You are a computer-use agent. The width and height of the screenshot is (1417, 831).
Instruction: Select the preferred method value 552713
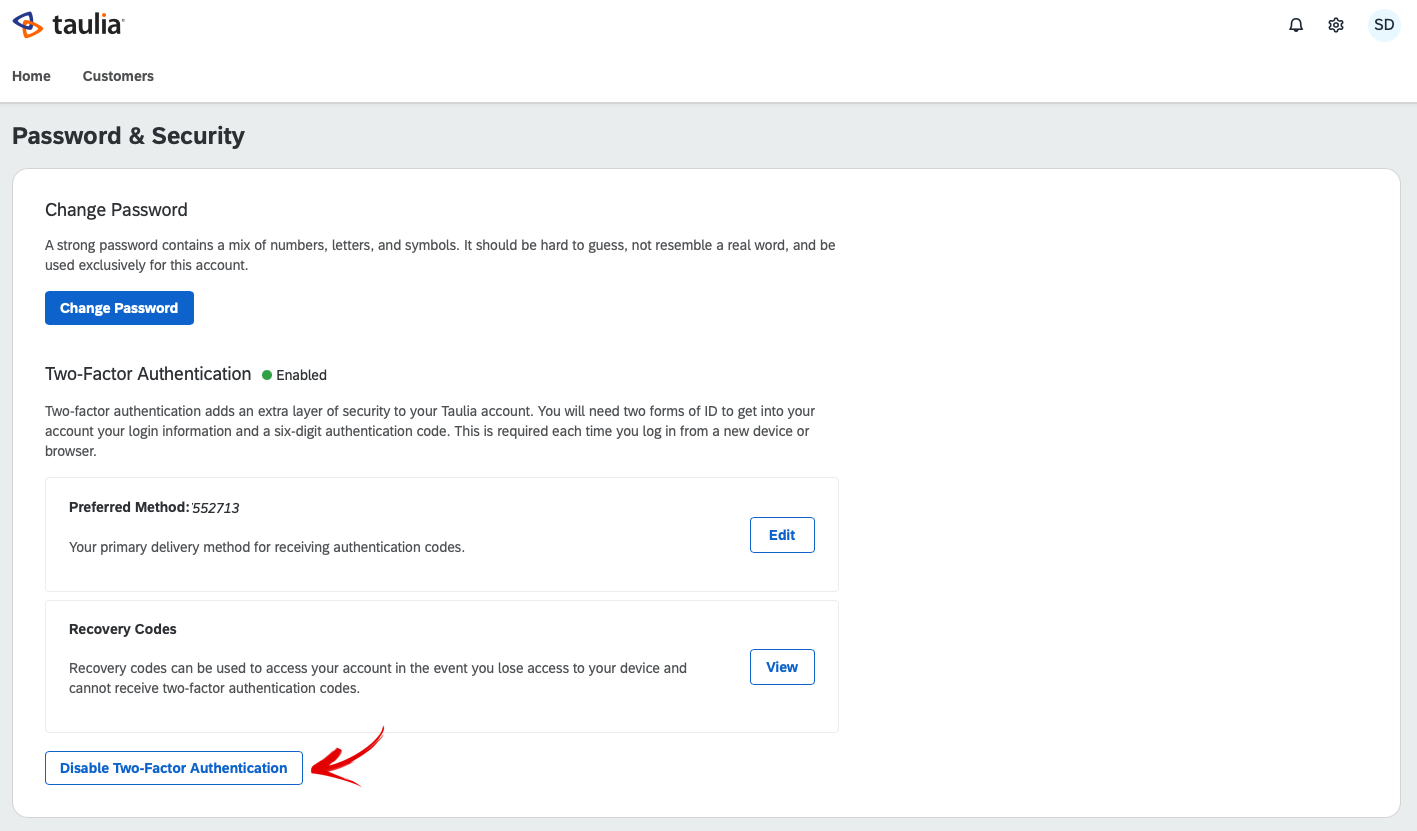(216, 508)
